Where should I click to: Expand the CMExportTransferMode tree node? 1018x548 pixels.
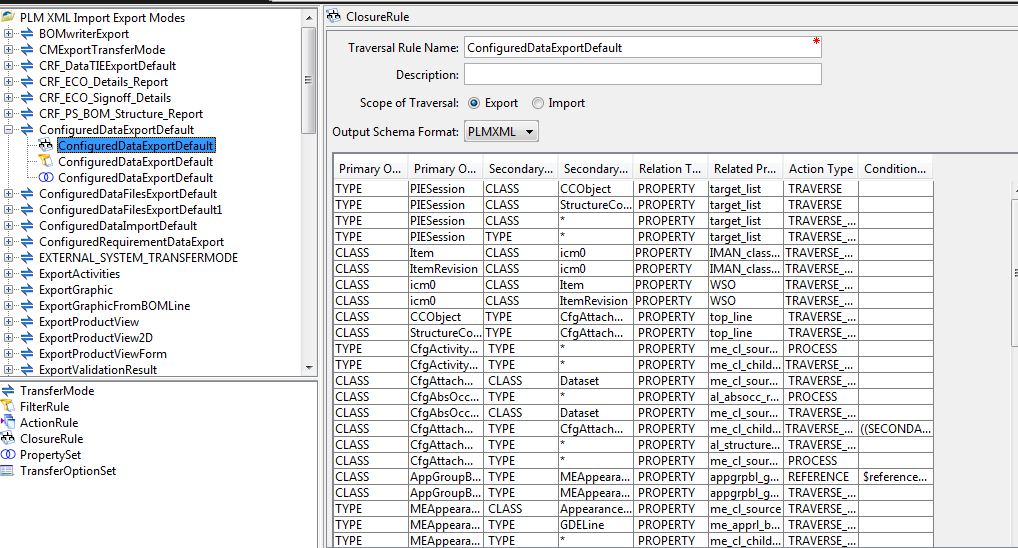click(8, 50)
